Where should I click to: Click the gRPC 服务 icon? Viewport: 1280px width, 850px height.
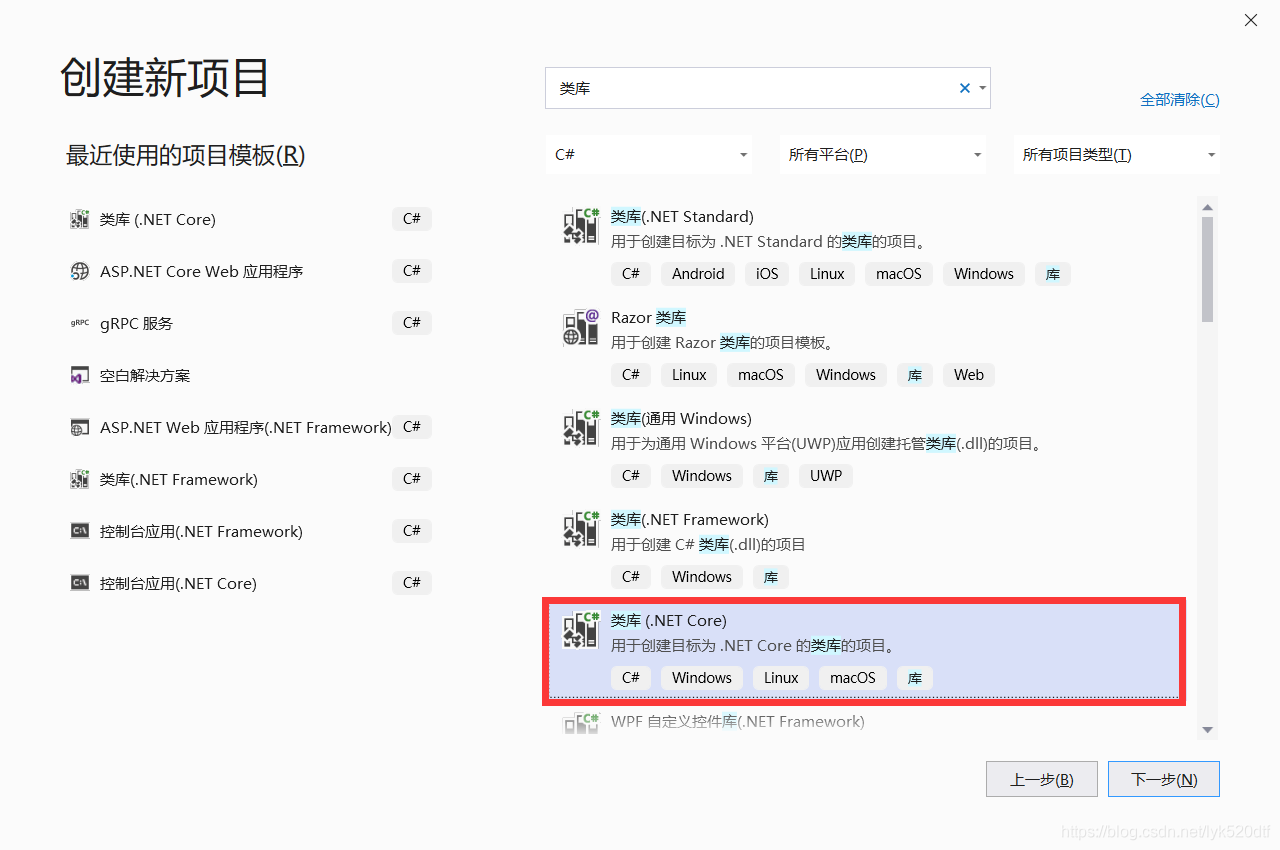coord(80,324)
